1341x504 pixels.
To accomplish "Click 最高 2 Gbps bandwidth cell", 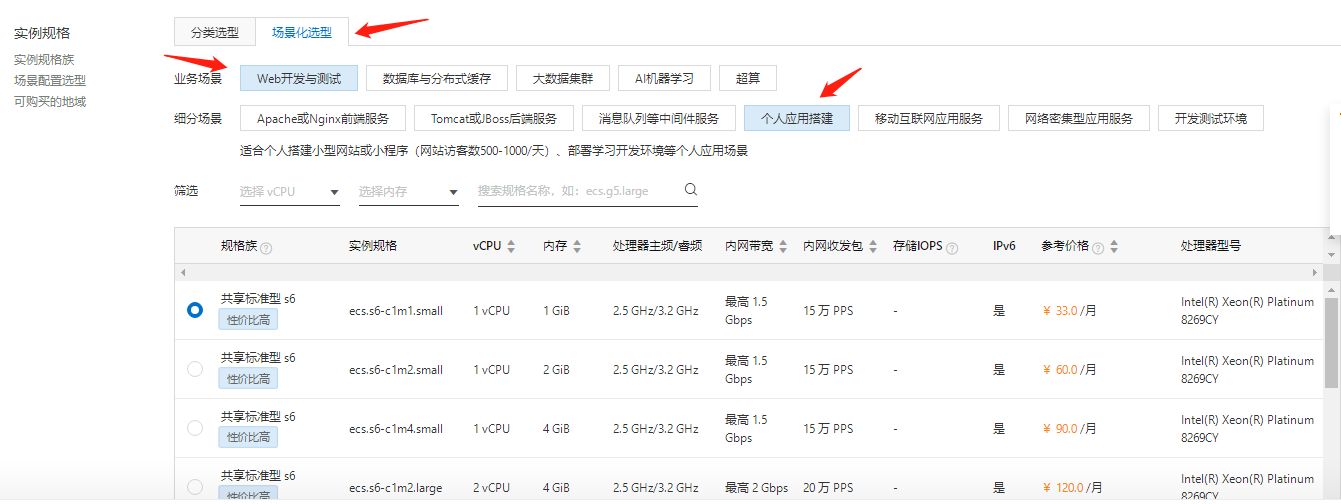I will click(x=757, y=488).
